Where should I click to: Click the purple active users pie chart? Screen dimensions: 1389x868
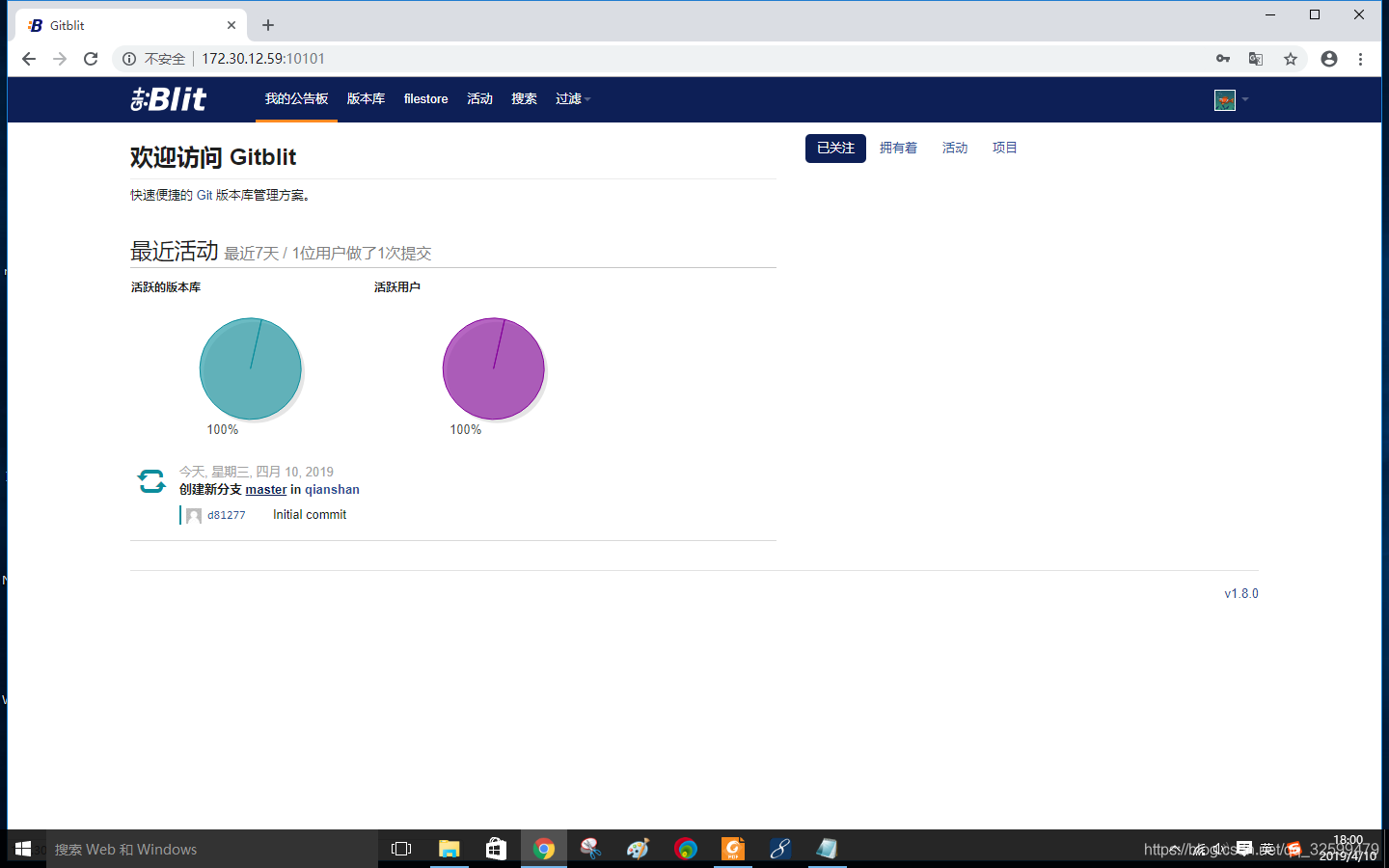(x=494, y=368)
